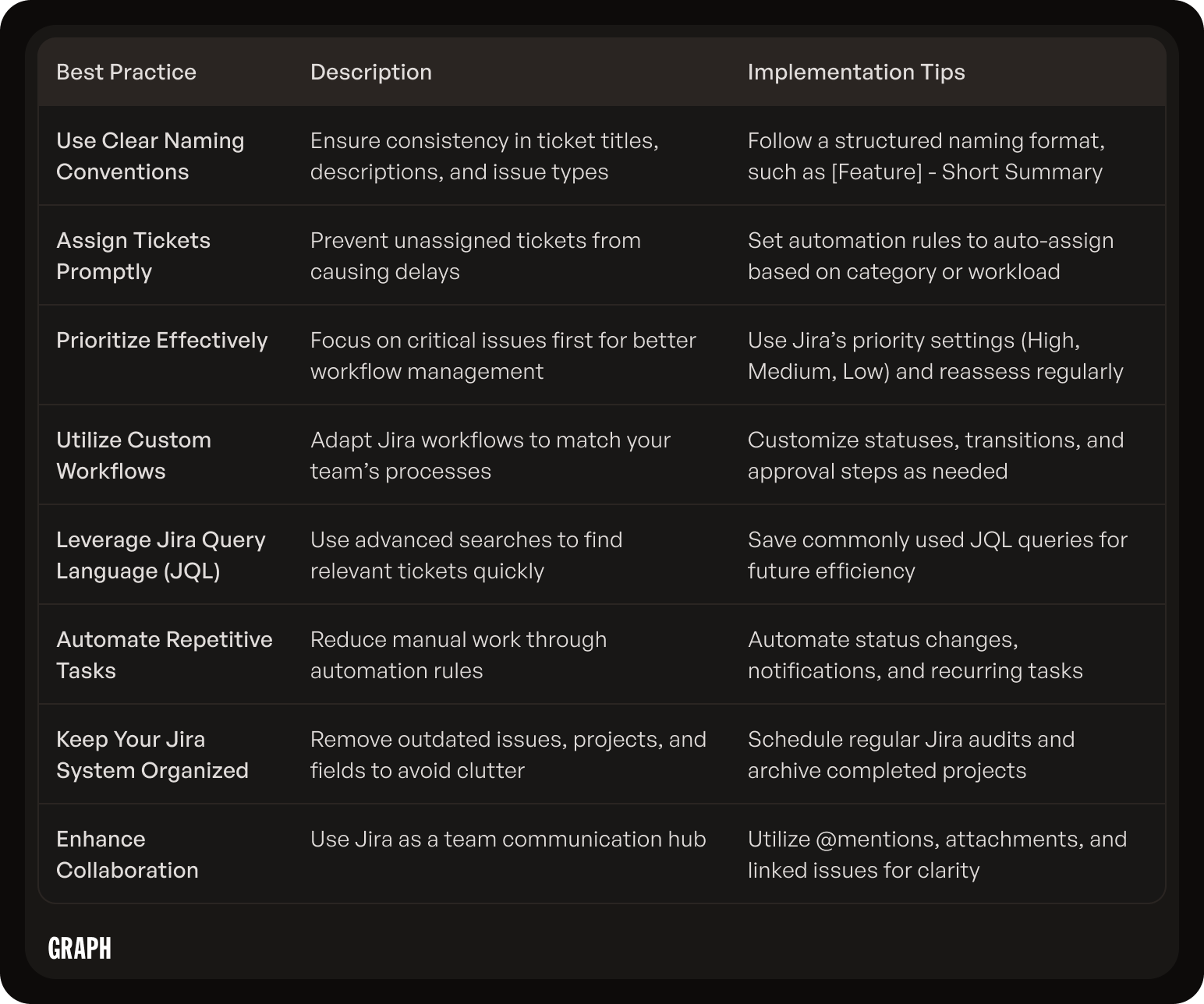Image resolution: width=1204 pixels, height=1004 pixels.
Task: Select the 'Automate Repetitive Tasks' cell
Action: pos(165,655)
